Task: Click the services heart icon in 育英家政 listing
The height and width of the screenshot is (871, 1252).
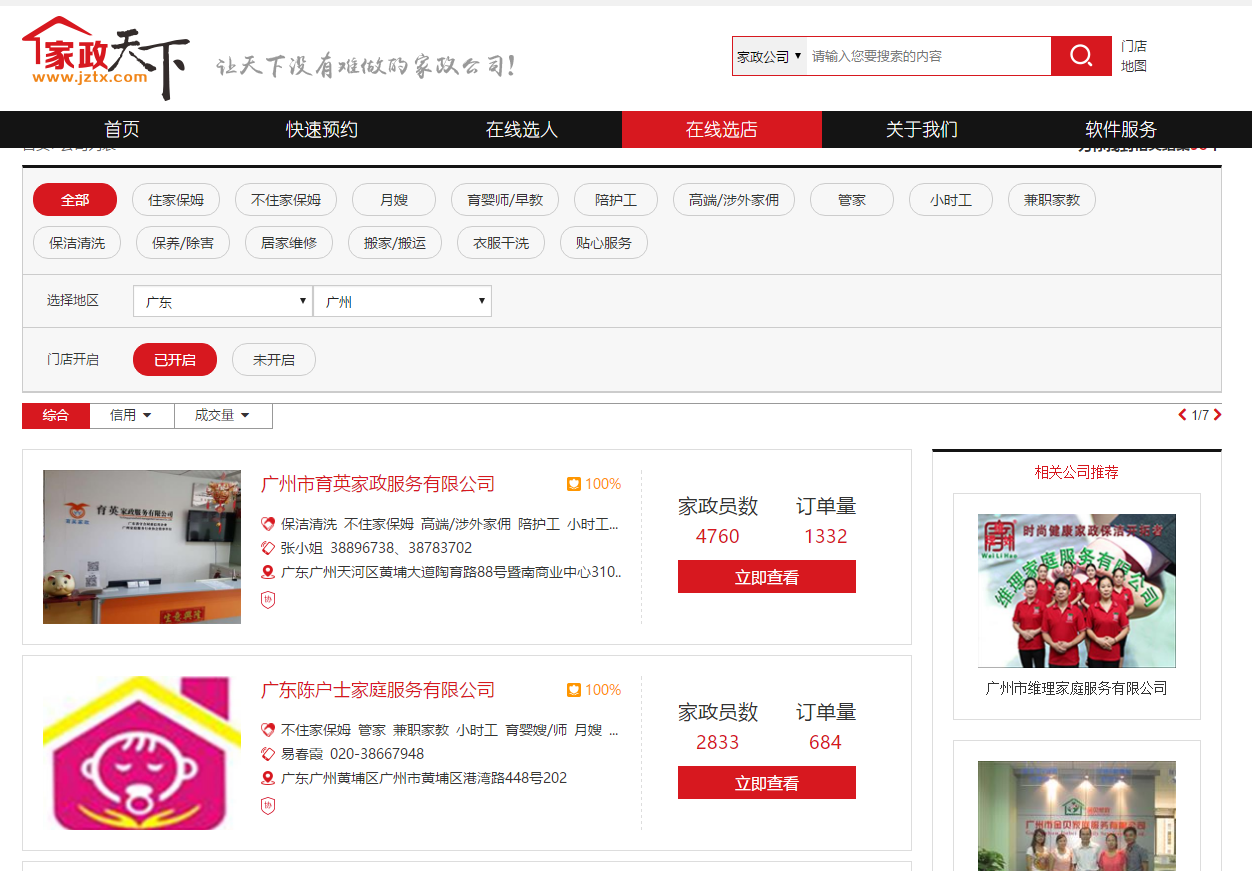Action: pos(267,524)
